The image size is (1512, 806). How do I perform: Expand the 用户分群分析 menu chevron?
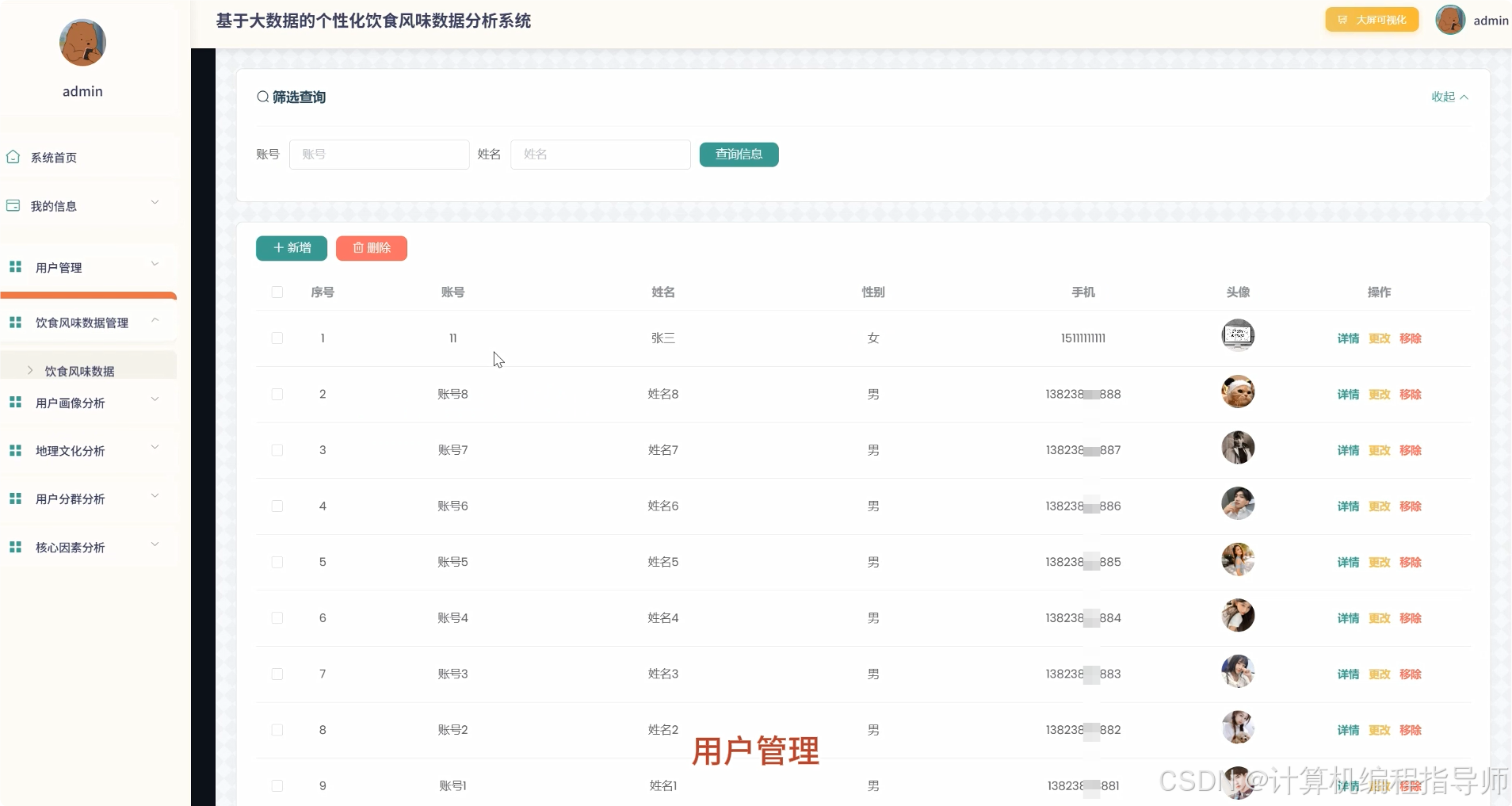click(155, 495)
